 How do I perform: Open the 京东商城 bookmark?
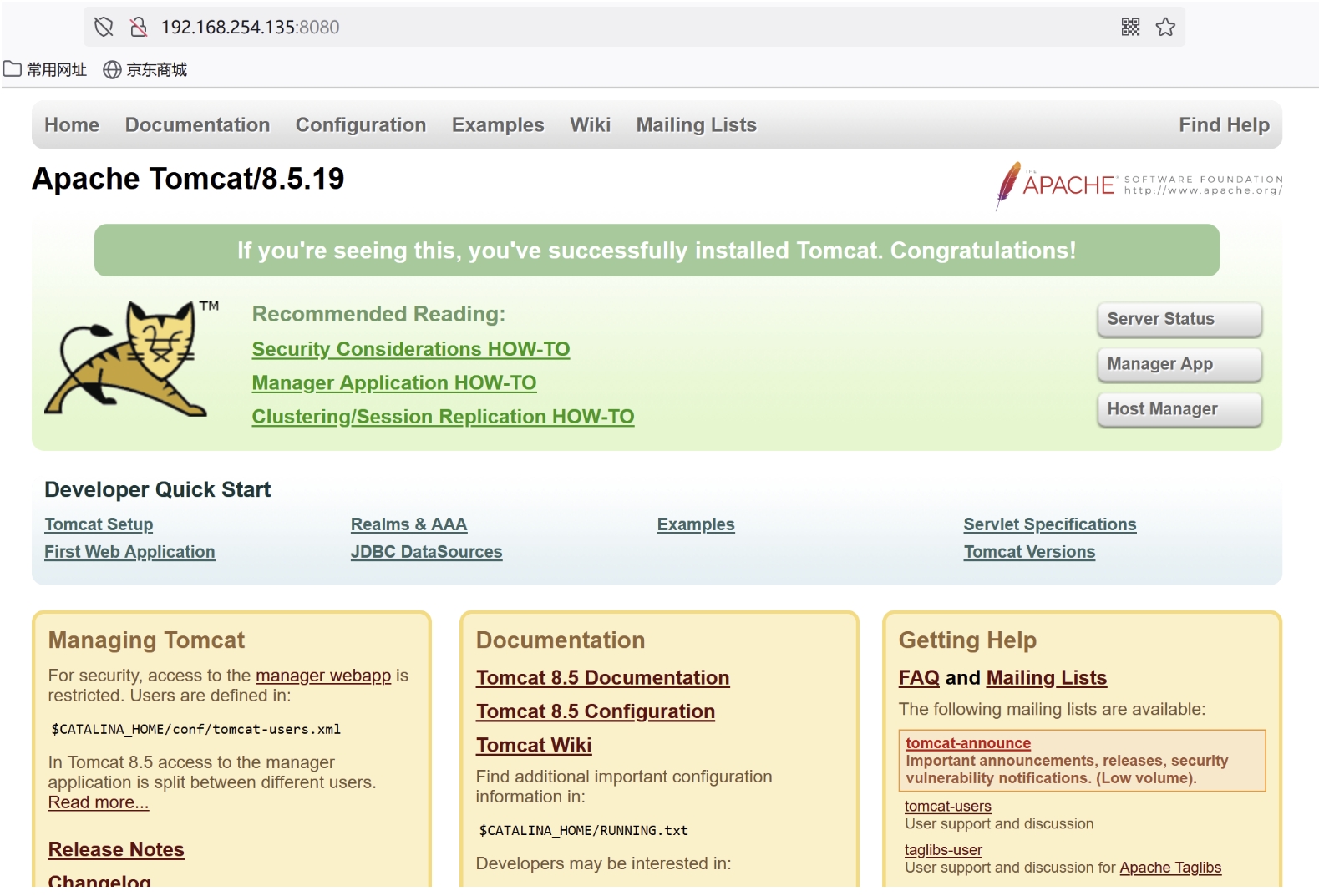pyautogui.click(x=145, y=69)
